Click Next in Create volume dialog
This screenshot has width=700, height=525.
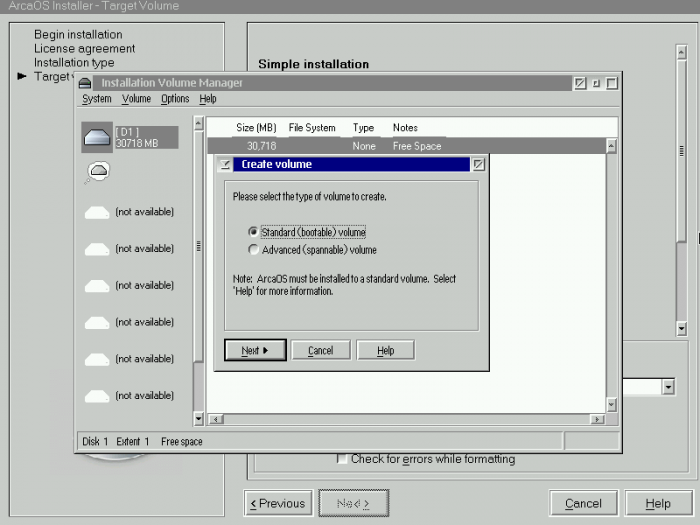255,350
